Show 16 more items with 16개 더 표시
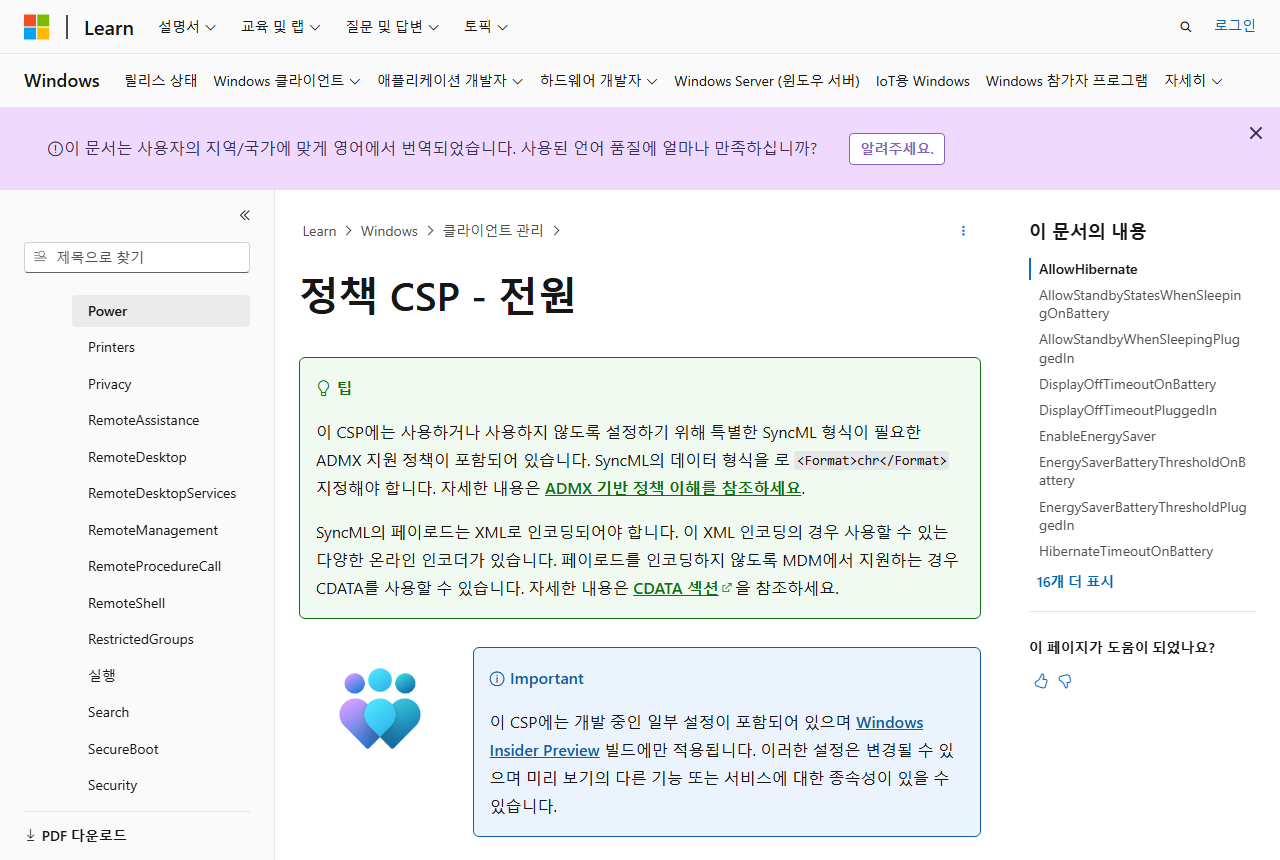This screenshot has height=860, width=1280. [x=1075, y=581]
